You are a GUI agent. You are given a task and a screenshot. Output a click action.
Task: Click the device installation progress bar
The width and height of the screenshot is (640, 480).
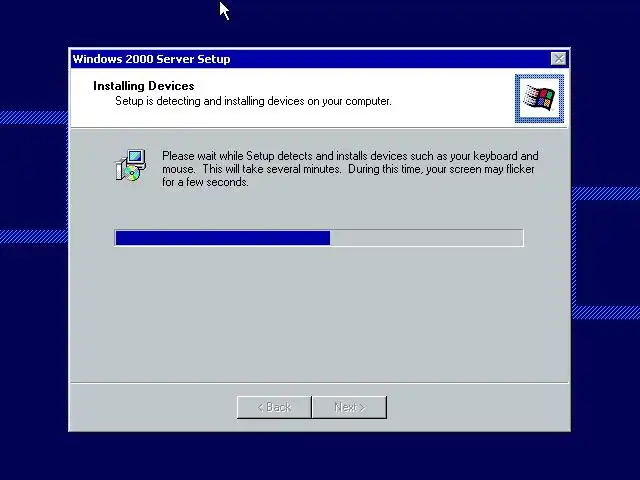tap(319, 238)
